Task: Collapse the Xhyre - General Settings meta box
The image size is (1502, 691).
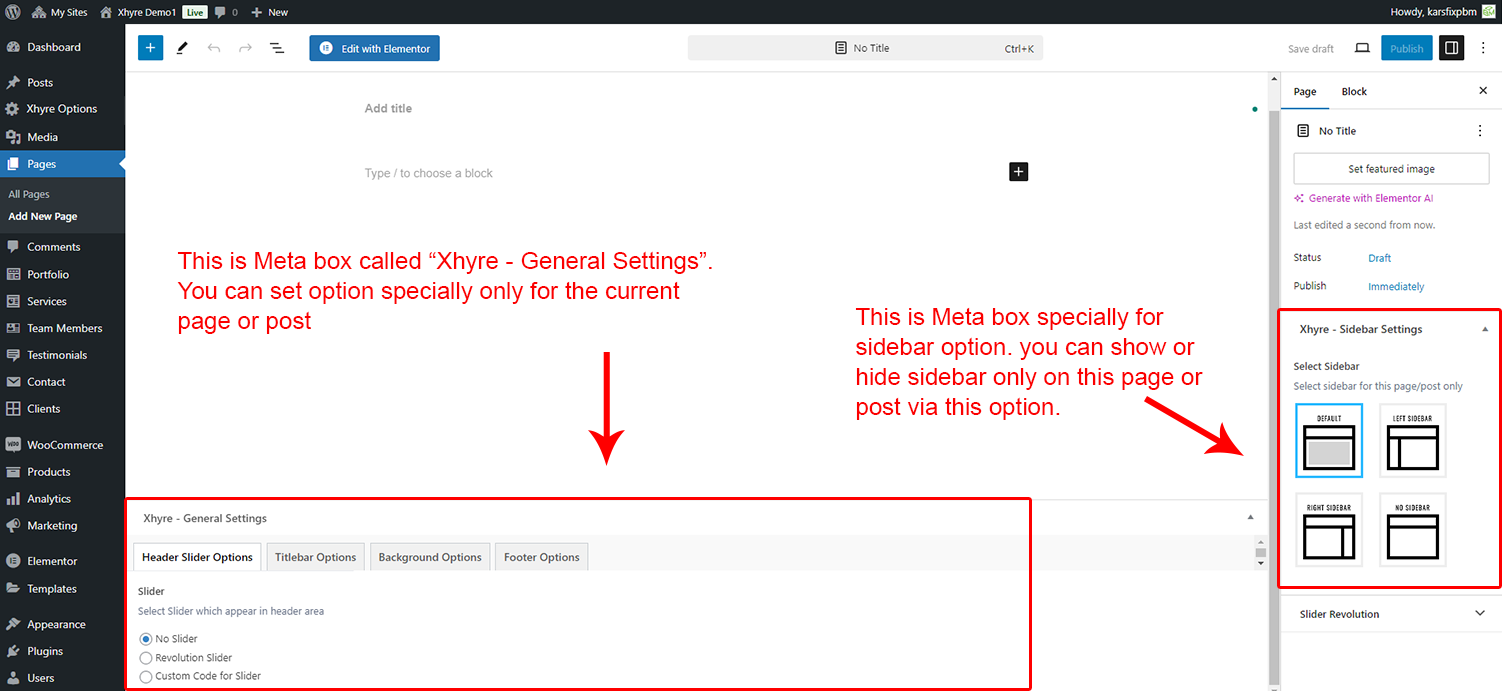Action: pyautogui.click(x=1250, y=518)
